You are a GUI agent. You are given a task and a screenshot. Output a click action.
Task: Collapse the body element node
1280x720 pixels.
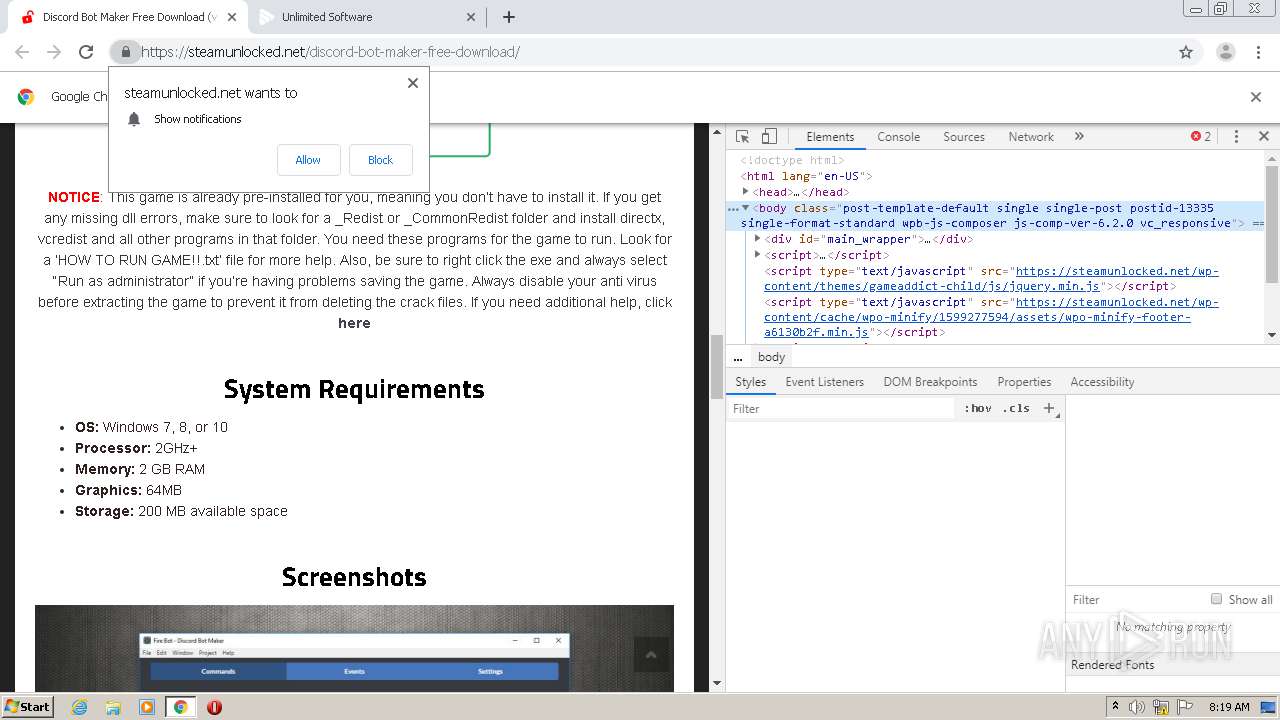pyautogui.click(x=746, y=208)
